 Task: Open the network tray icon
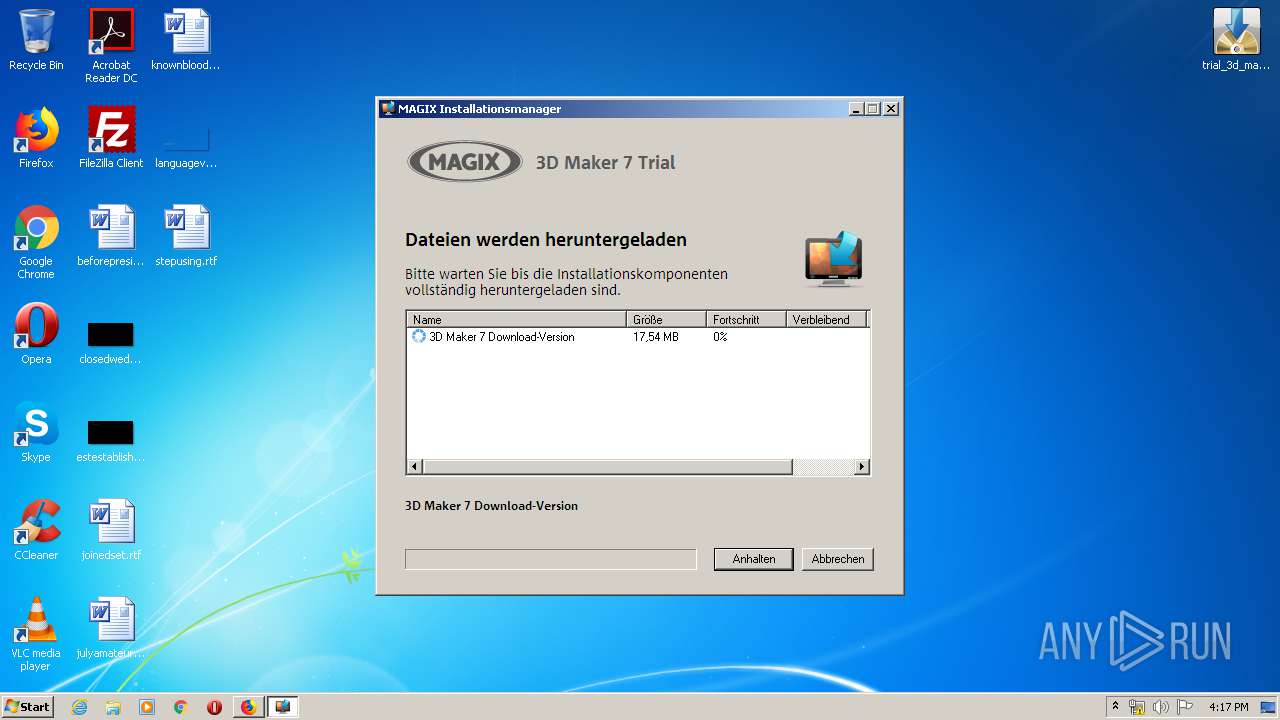[1137, 707]
